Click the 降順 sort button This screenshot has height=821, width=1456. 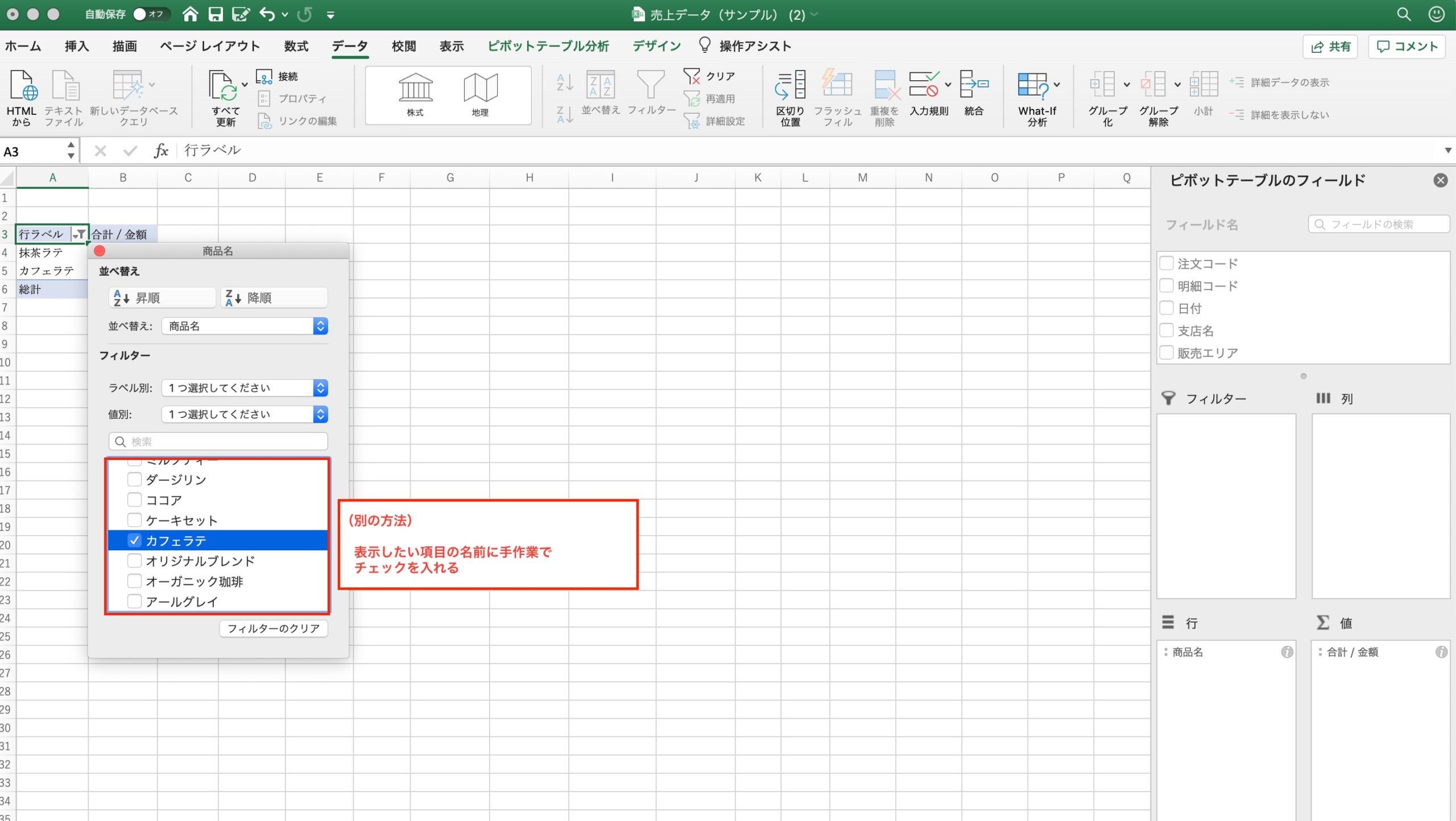[x=274, y=297]
